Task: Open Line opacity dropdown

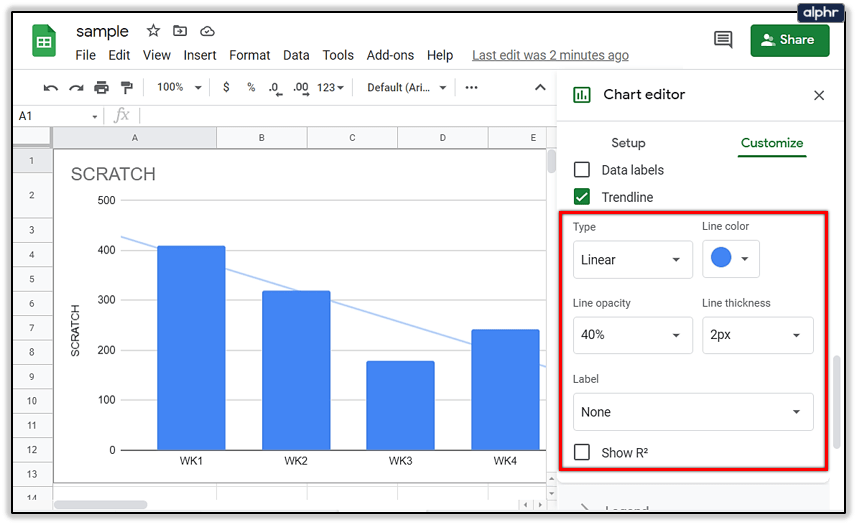Action: point(632,335)
